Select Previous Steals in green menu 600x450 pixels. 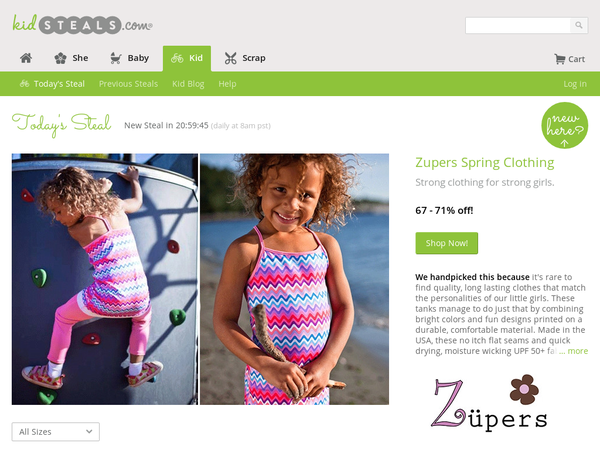pyautogui.click(x=128, y=84)
